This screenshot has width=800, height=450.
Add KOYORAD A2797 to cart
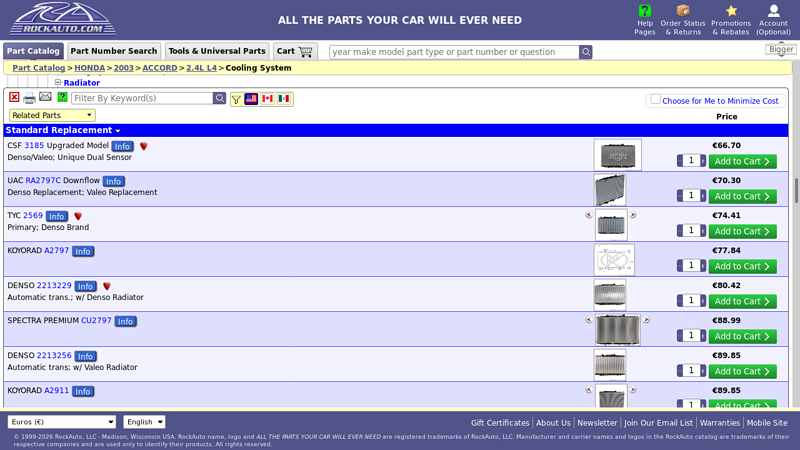click(x=742, y=266)
